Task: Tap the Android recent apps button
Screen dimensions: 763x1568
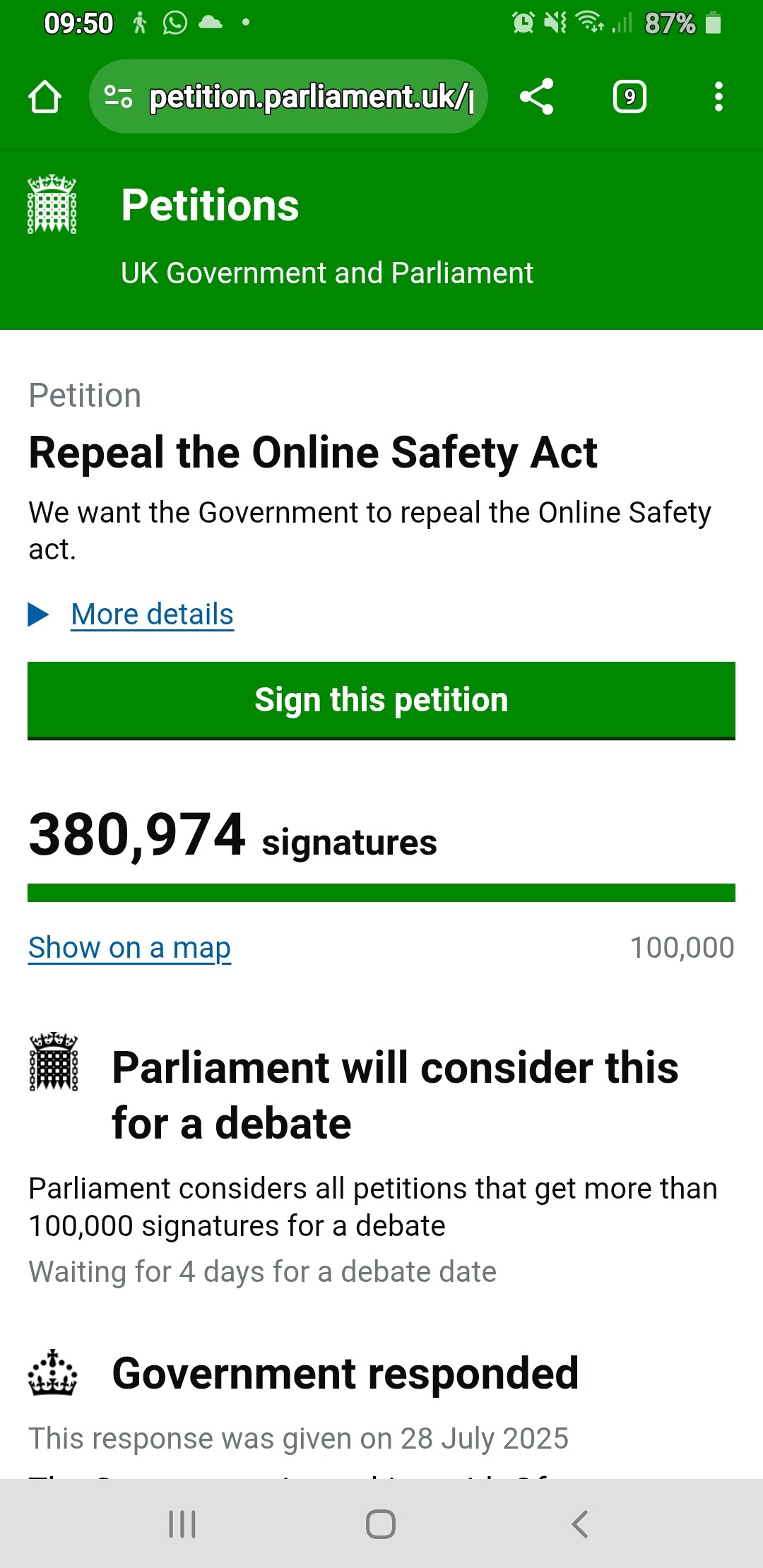Action: tap(182, 1524)
